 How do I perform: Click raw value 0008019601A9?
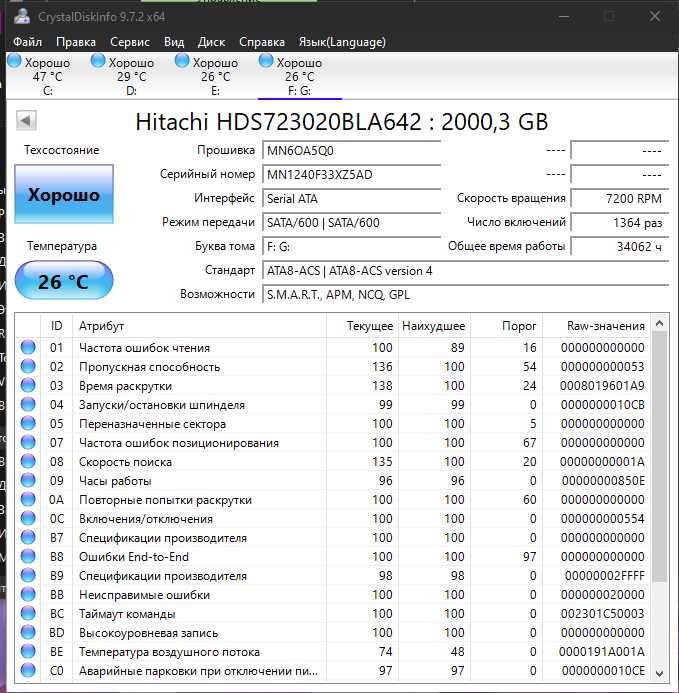[602, 386]
